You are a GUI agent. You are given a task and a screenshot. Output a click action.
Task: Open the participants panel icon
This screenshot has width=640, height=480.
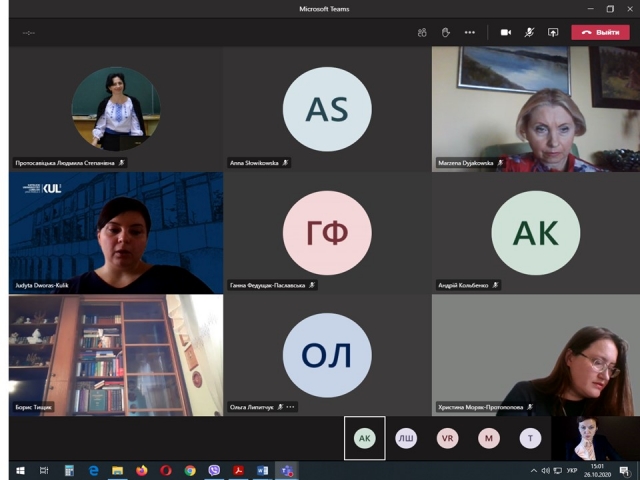click(422, 32)
